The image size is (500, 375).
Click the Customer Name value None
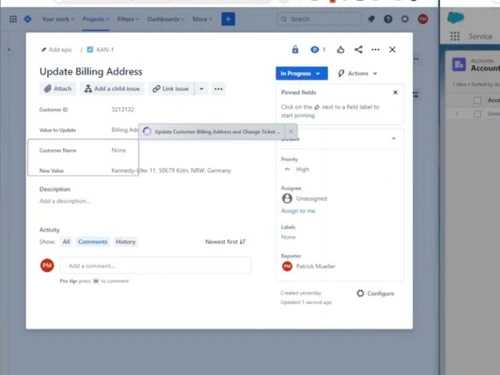click(x=119, y=150)
